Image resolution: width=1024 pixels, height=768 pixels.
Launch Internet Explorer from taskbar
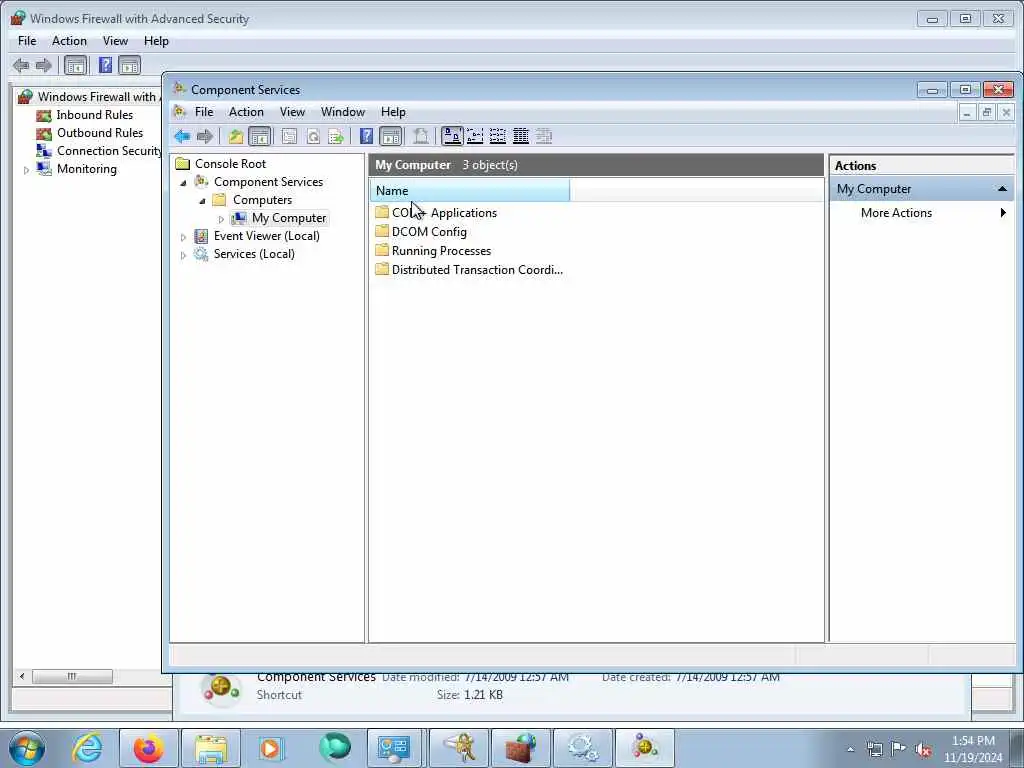(88, 748)
